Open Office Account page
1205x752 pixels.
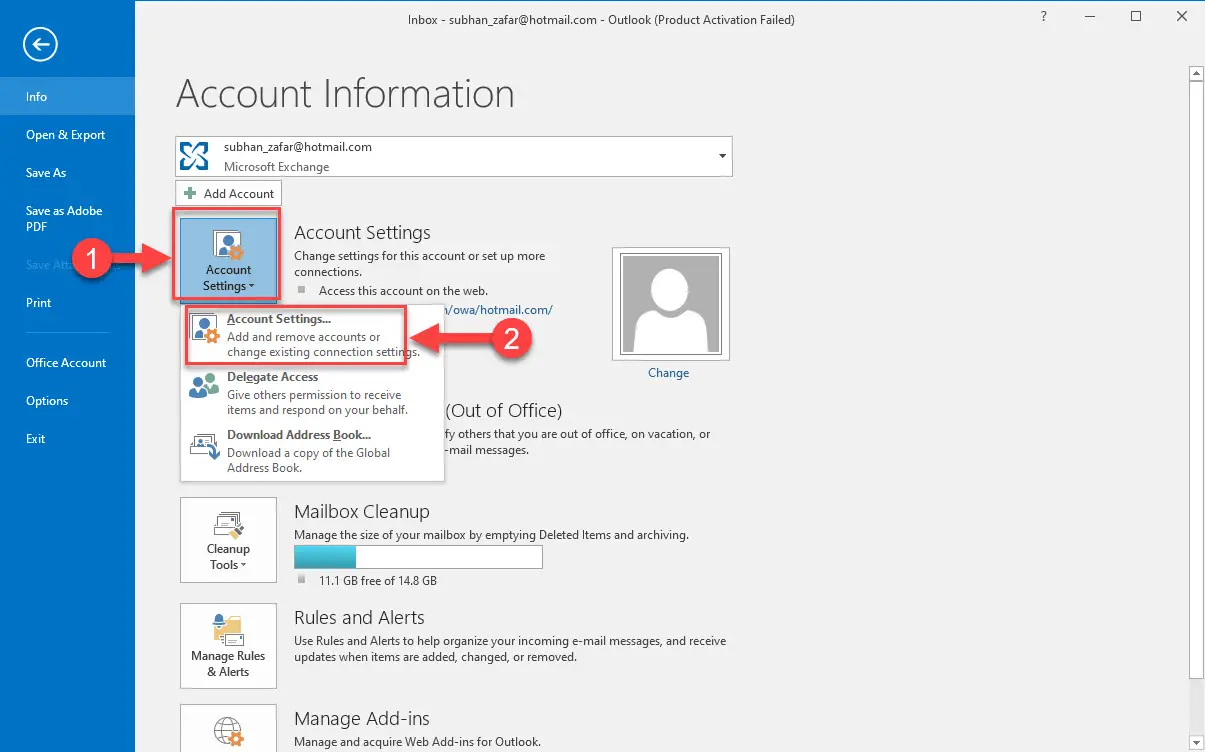pos(67,363)
